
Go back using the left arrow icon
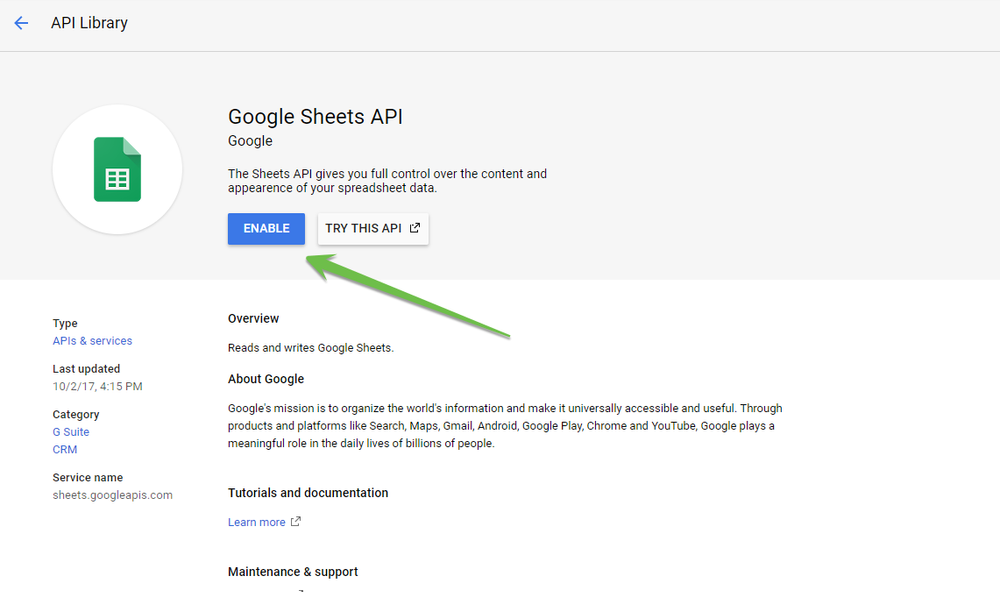21,23
